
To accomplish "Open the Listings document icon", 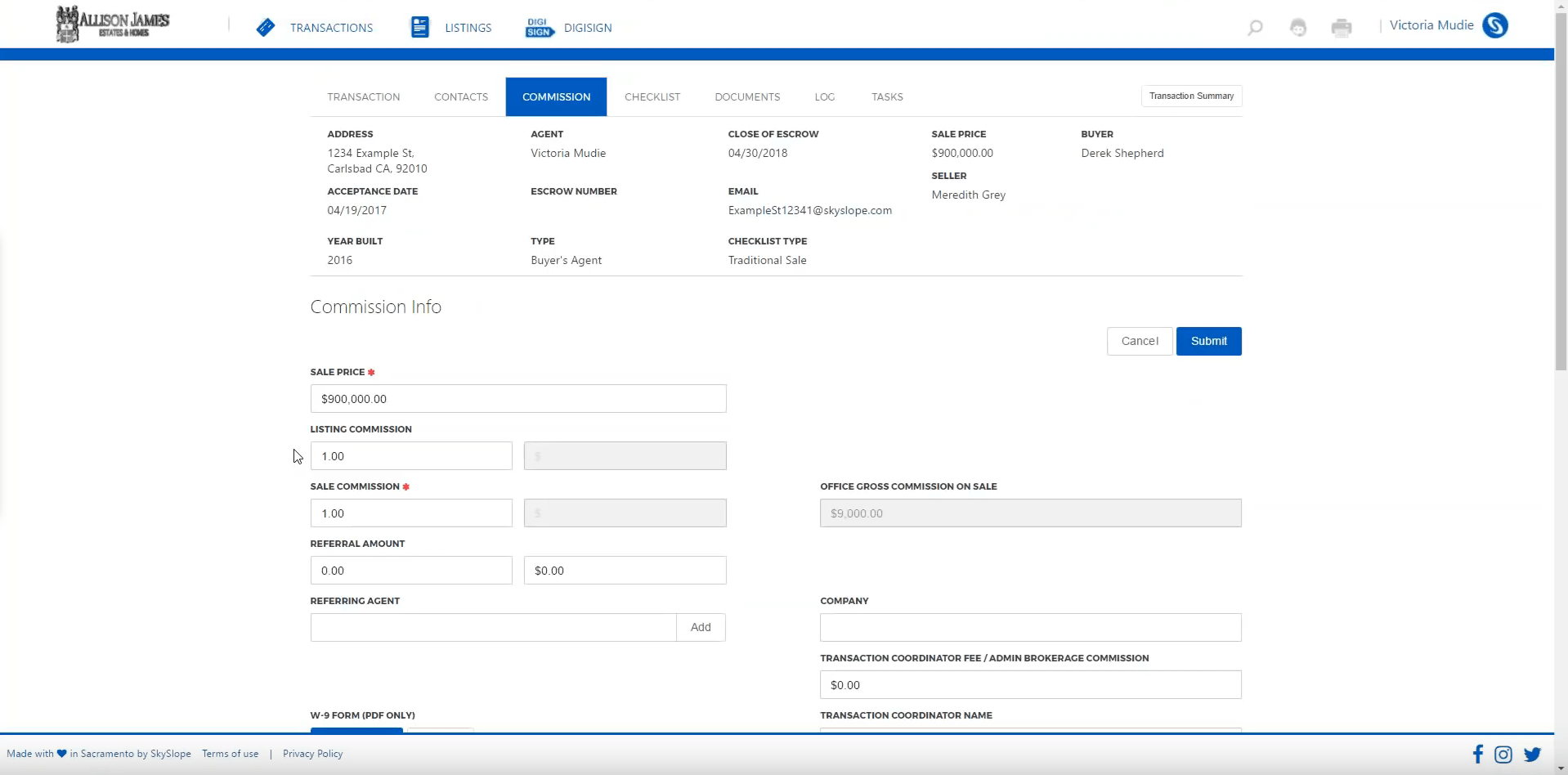I will point(419,27).
